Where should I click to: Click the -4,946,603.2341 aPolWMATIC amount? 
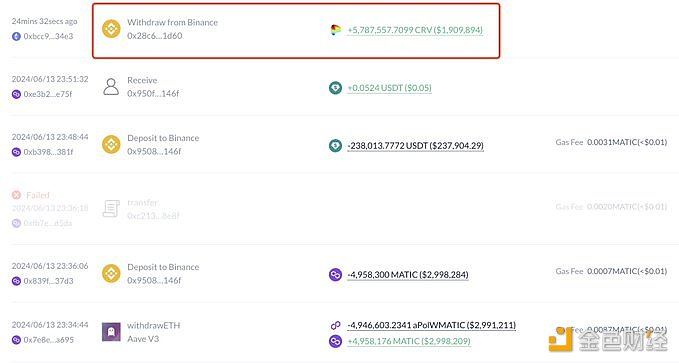point(431,325)
